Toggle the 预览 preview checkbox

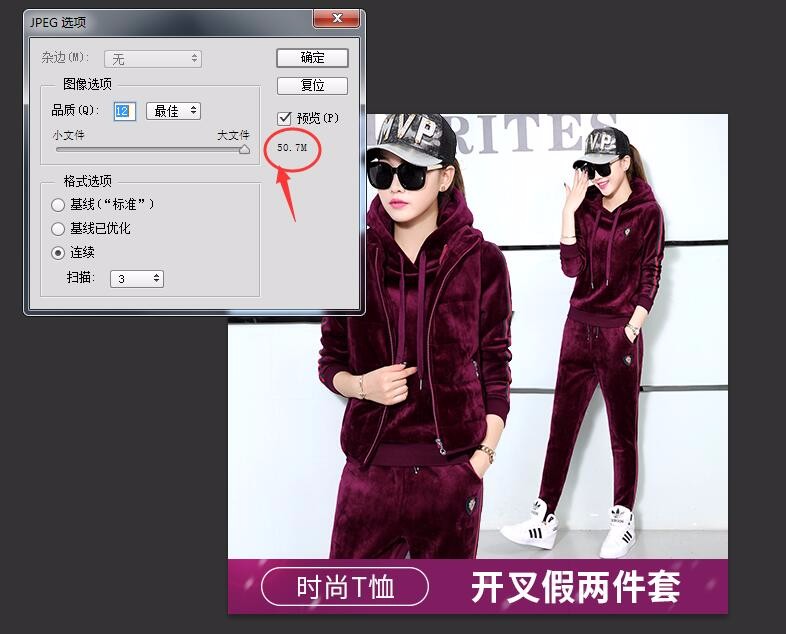point(285,118)
